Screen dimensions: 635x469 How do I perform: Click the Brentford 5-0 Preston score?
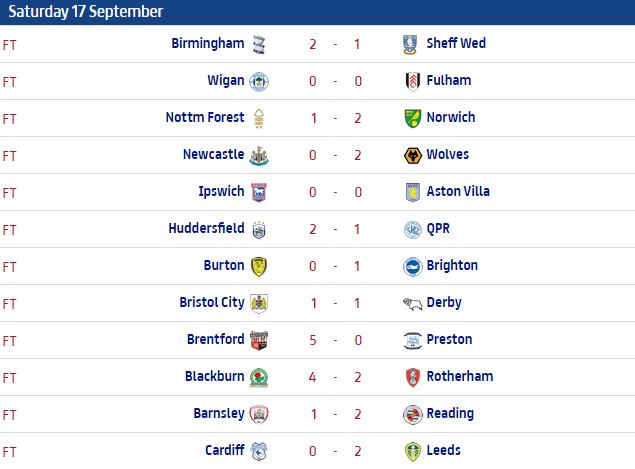[x=334, y=340]
